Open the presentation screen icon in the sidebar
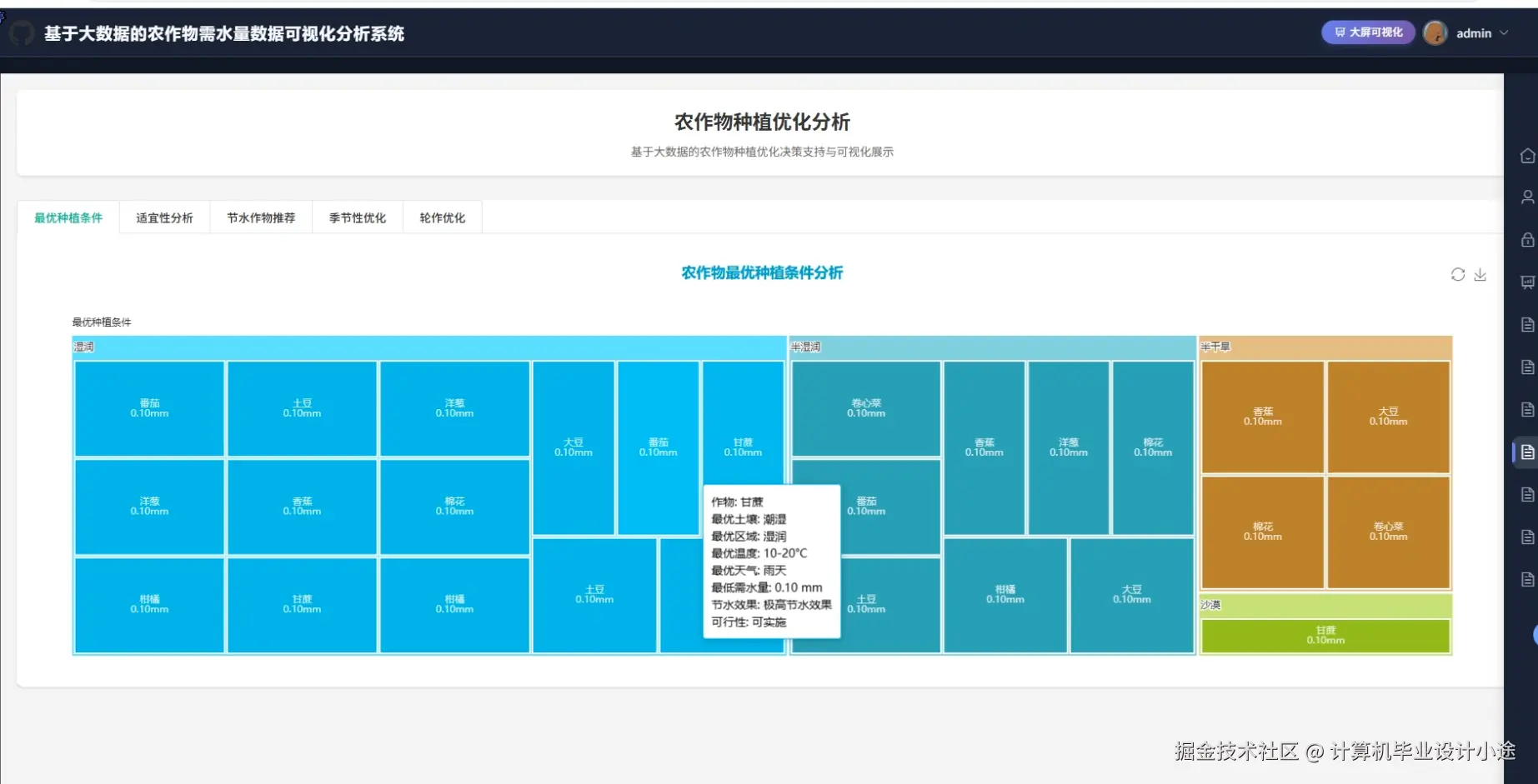The height and width of the screenshot is (784, 1538). [x=1527, y=282]
